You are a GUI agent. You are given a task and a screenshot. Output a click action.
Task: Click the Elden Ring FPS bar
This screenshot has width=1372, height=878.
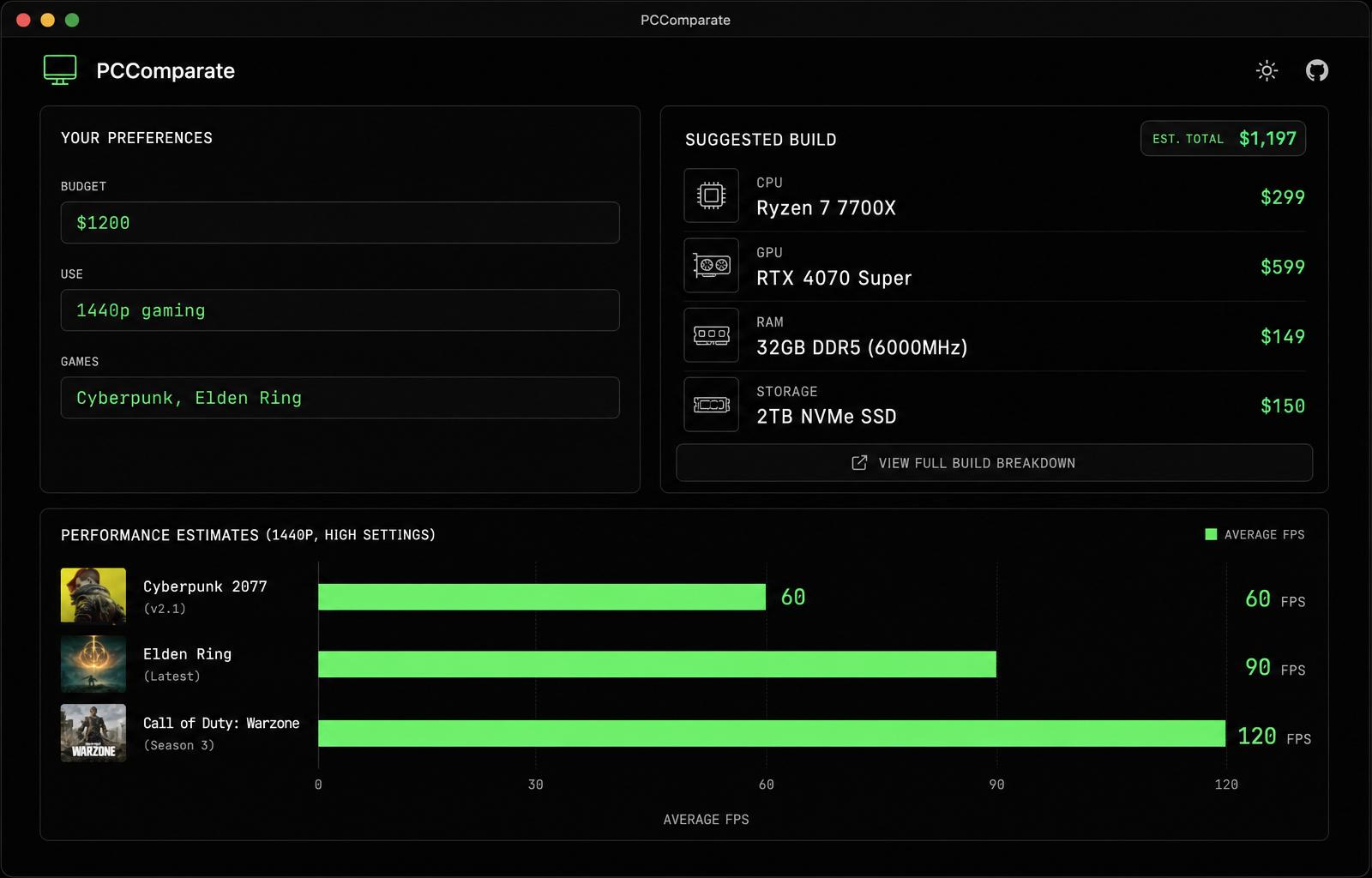pyautogui.click(x=657, y=665)
